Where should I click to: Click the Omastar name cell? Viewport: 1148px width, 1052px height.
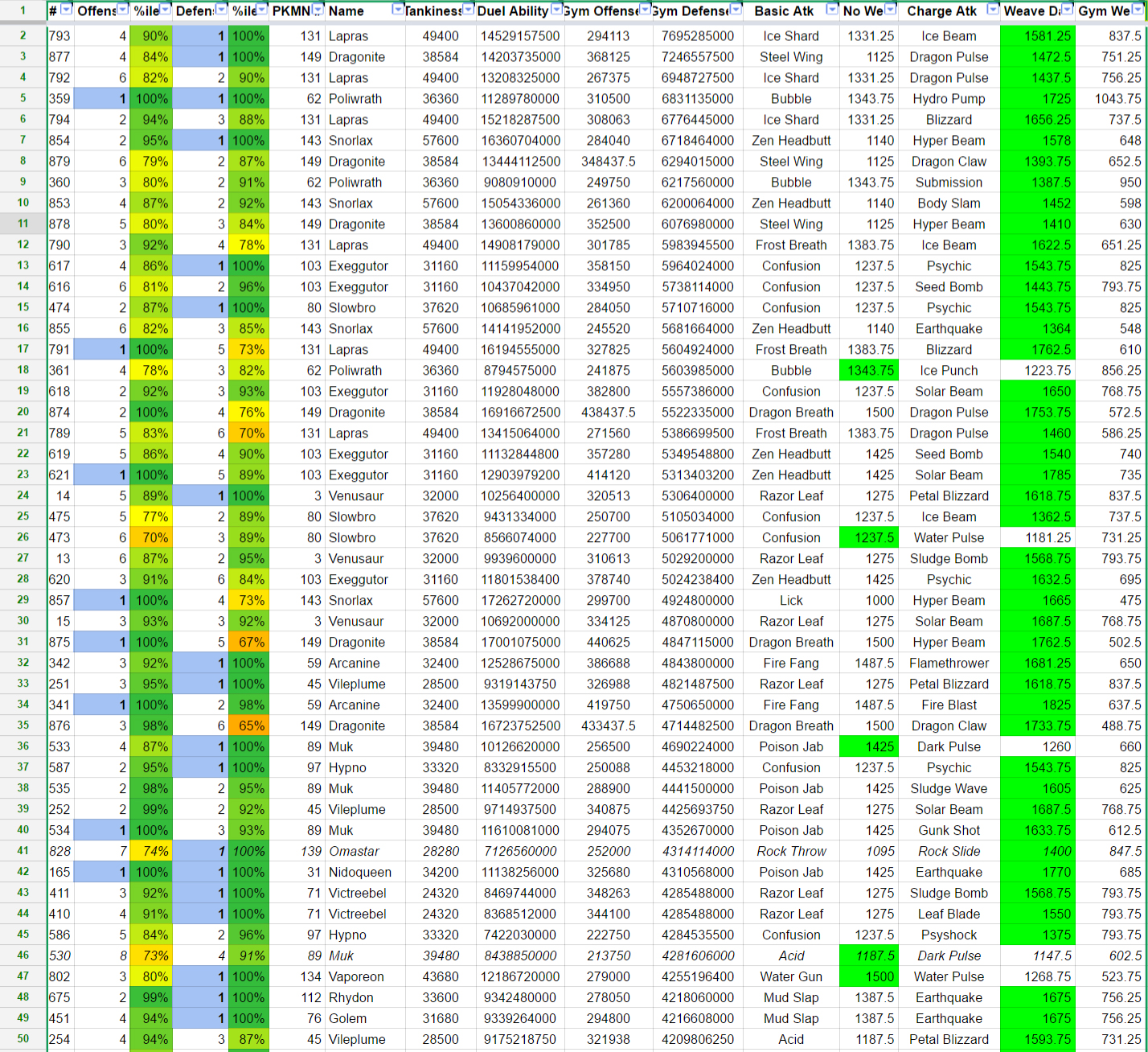click(365, 852)
